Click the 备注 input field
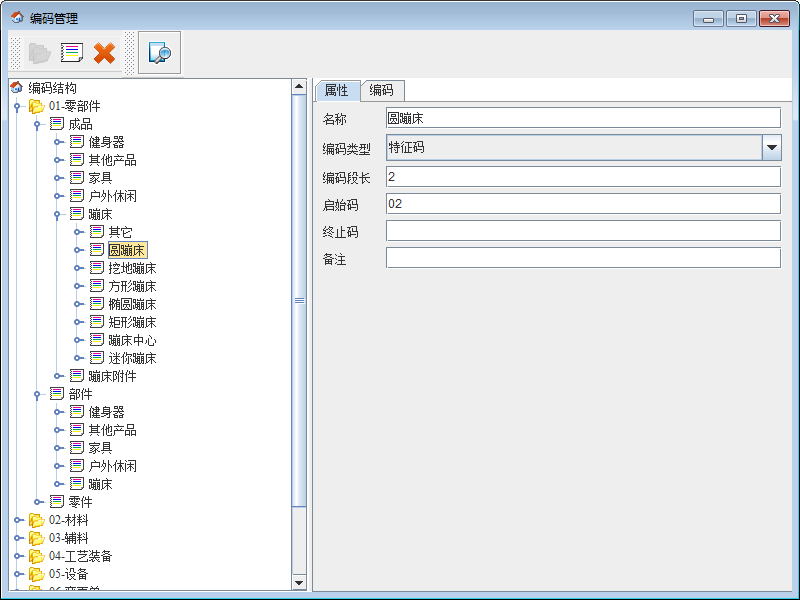800x600 pixels. 582,258
